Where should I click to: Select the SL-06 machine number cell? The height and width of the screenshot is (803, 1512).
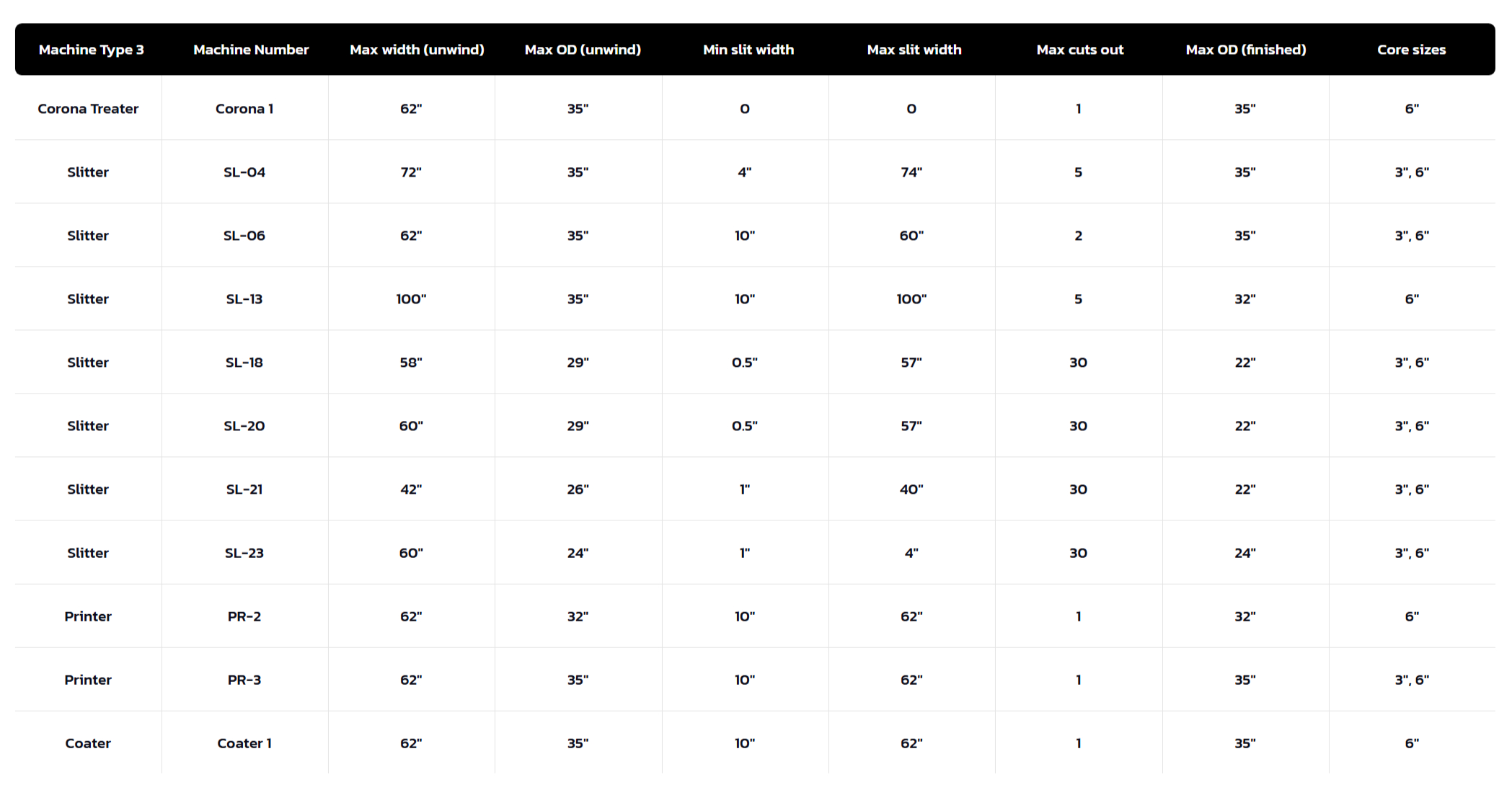point(244,236)
